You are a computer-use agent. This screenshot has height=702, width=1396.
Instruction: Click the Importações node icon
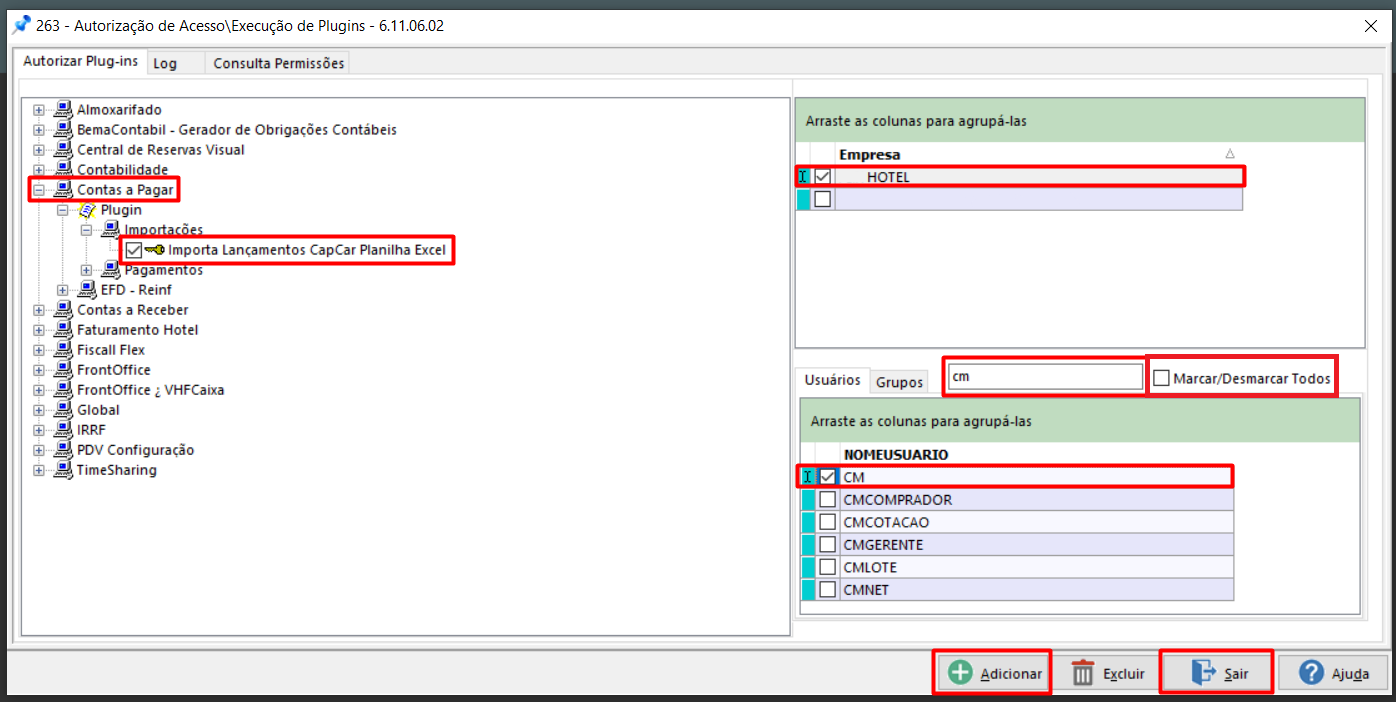tap(110, 230)
